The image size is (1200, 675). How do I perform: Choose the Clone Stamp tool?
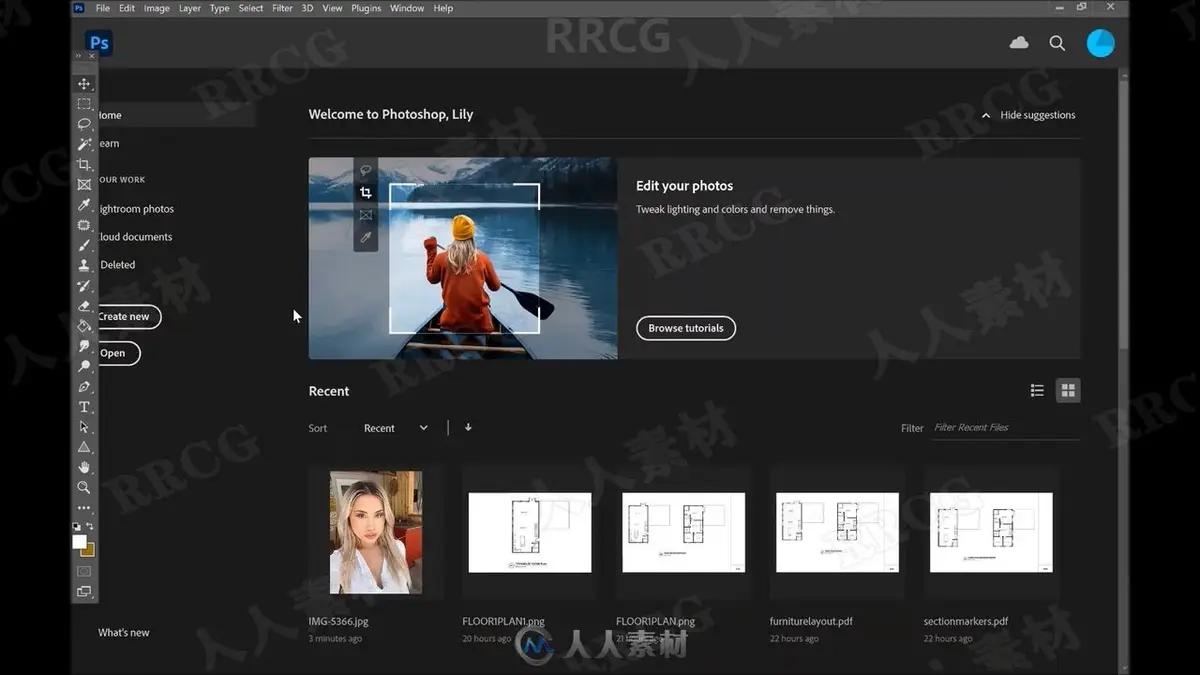click(84, 265)
